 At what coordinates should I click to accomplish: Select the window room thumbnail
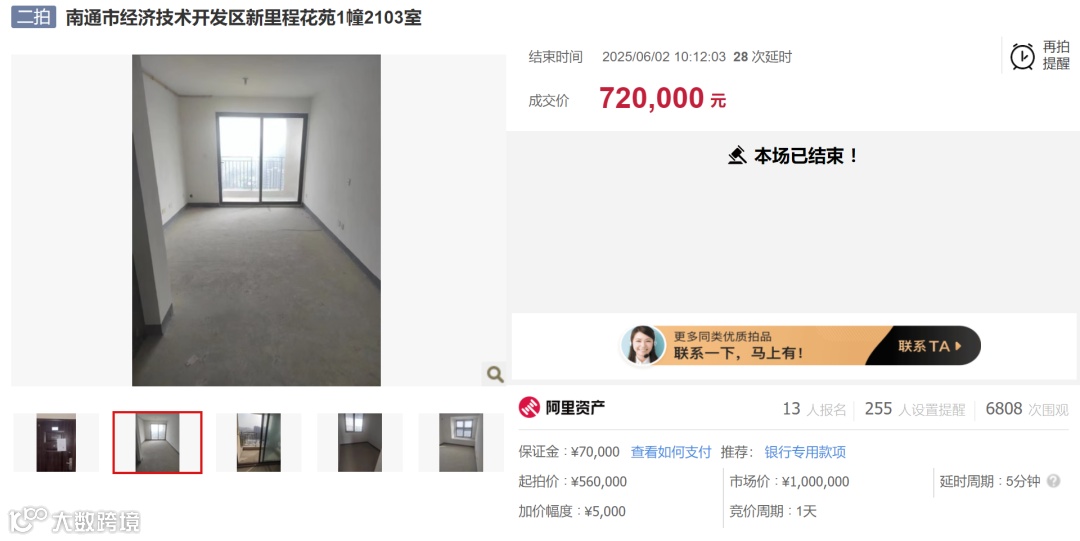click(x=461, y=442)
